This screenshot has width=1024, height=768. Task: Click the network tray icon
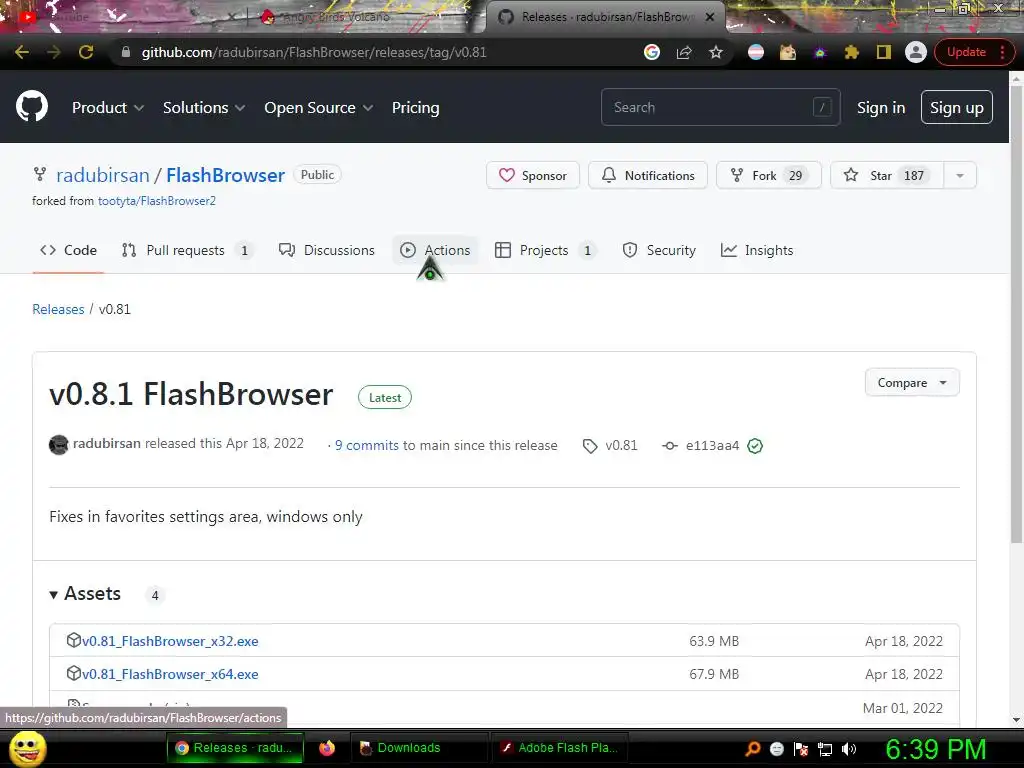point(825,749)
